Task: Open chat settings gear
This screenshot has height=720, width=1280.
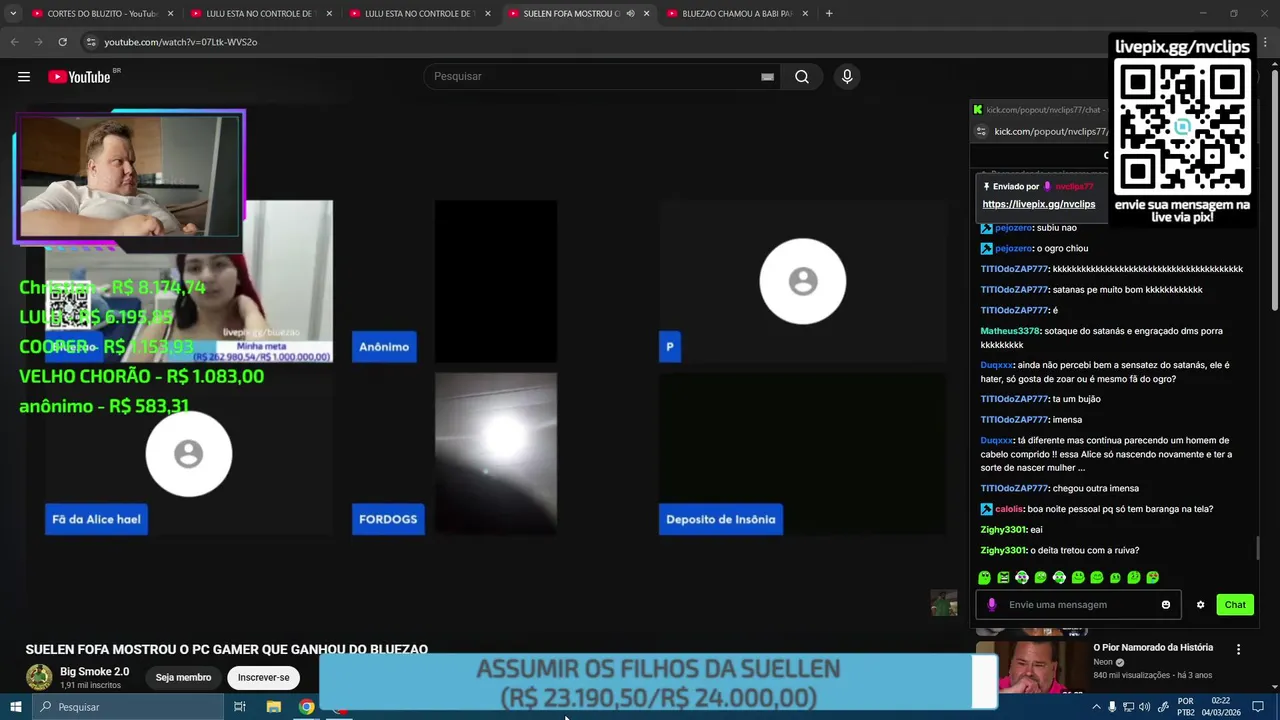Action: pyautogui.click(x=1200, y=605)
